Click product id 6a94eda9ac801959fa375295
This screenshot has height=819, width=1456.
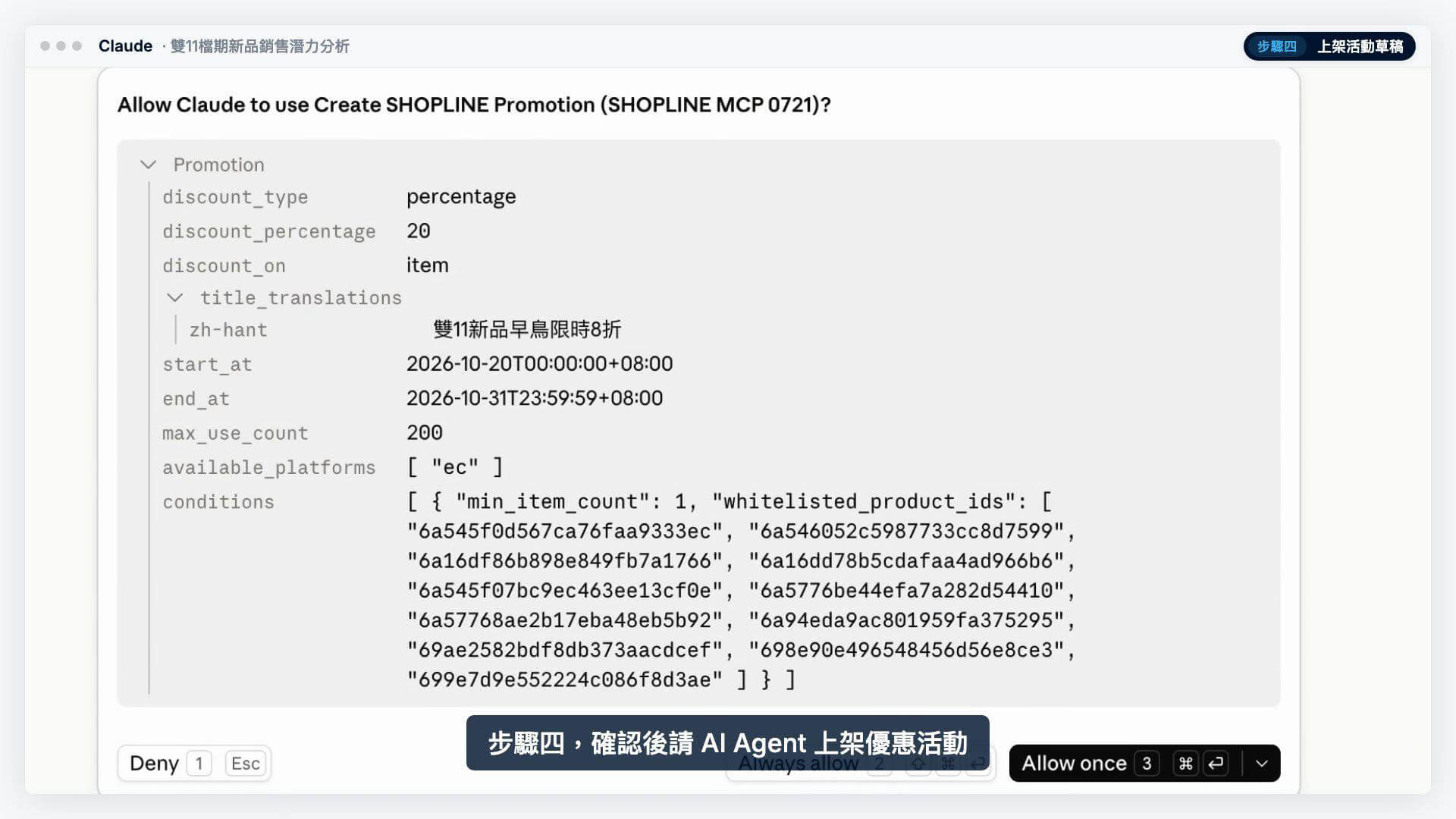[906, 620]
